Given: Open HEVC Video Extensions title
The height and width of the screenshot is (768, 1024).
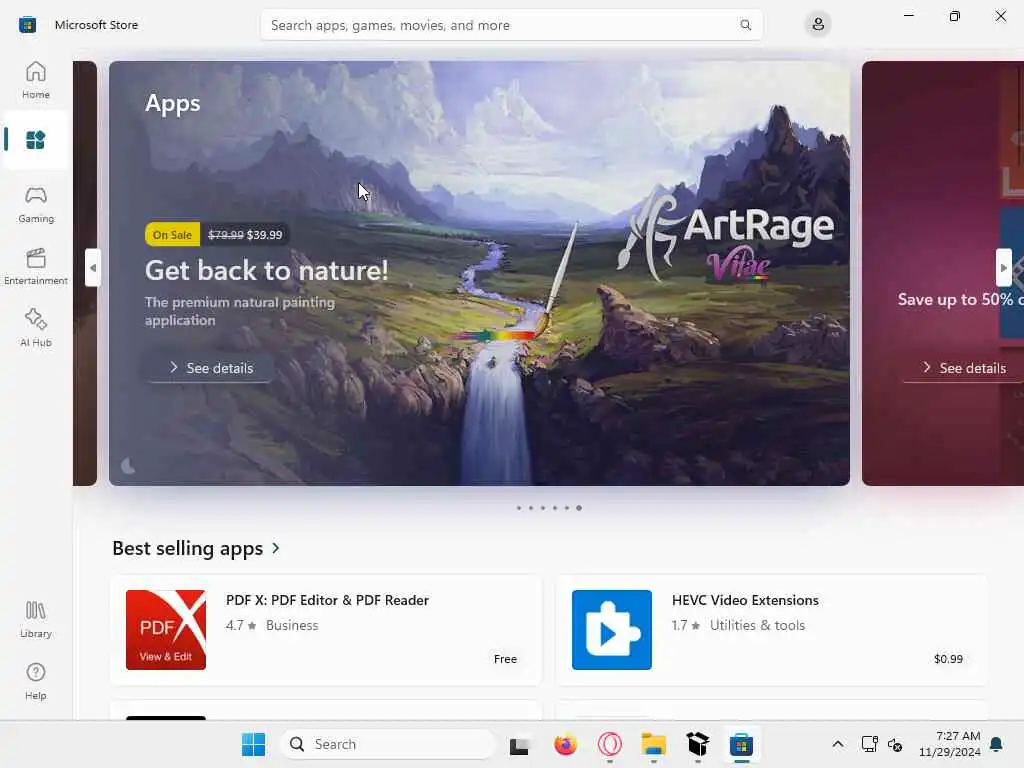Looking at the screenshot, I should pos(745,600).
